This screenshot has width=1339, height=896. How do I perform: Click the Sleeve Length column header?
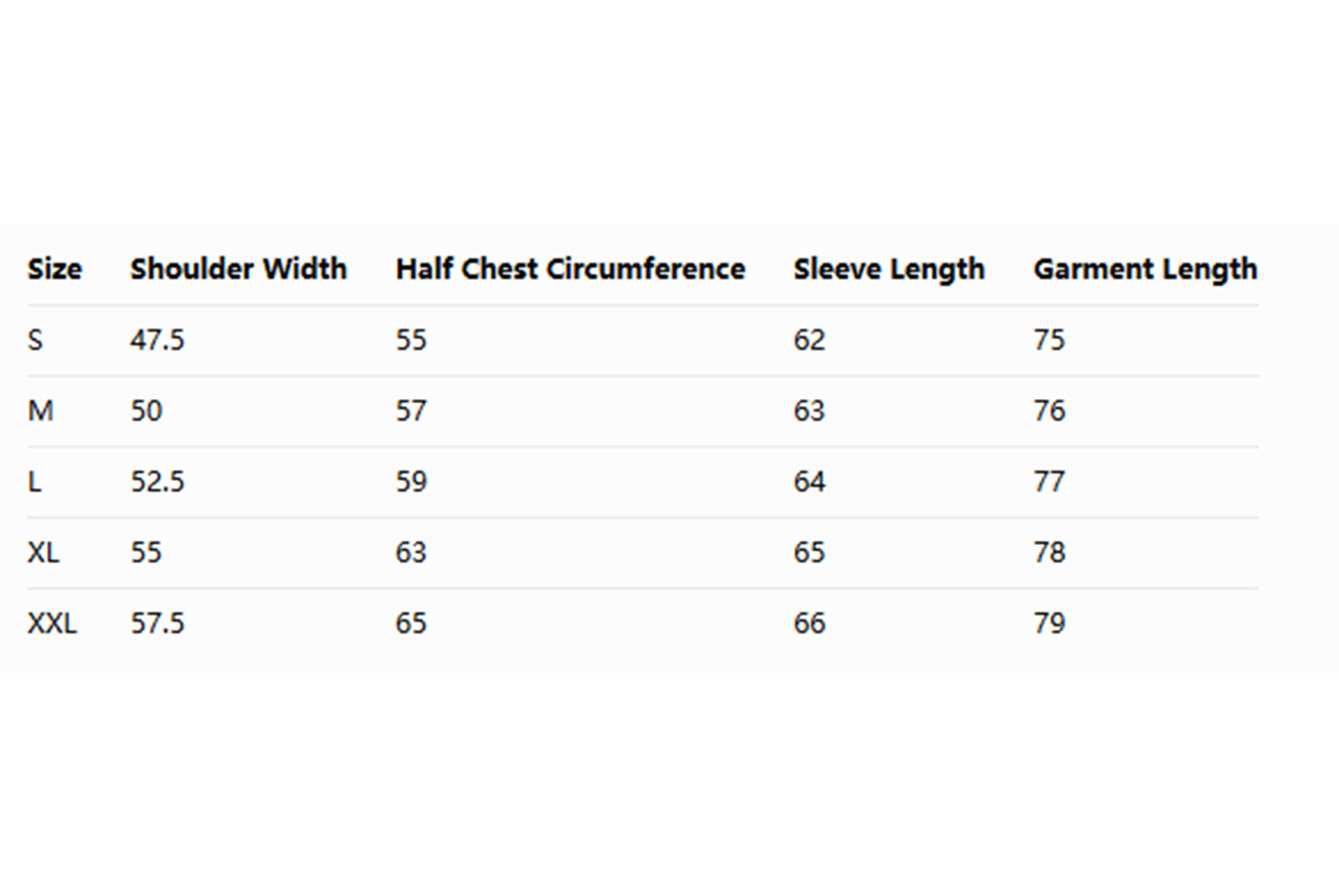point(888,269)
